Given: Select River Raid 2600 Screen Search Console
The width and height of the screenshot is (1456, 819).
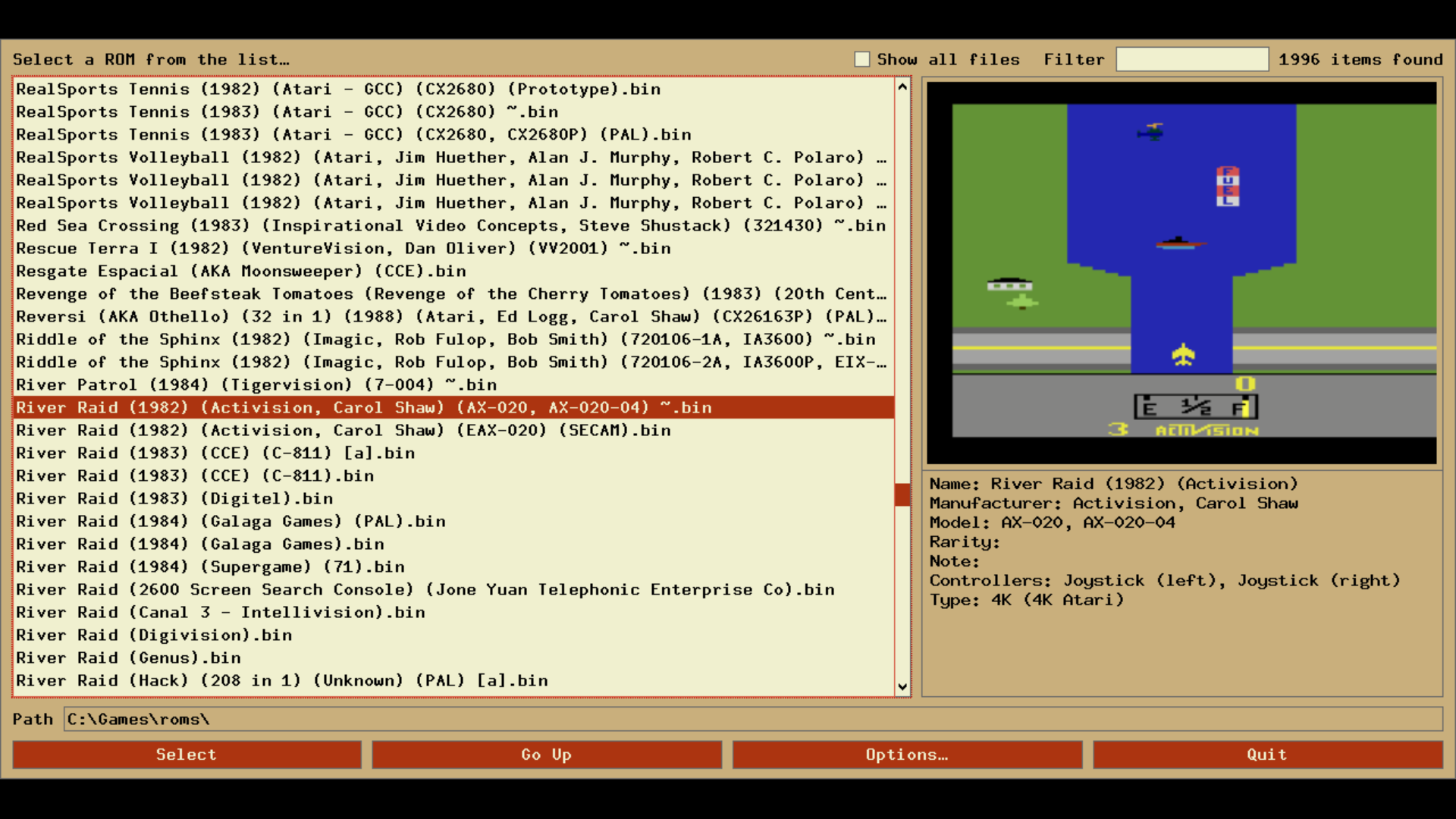Looking at the screenshot, I should pos(453,590).
